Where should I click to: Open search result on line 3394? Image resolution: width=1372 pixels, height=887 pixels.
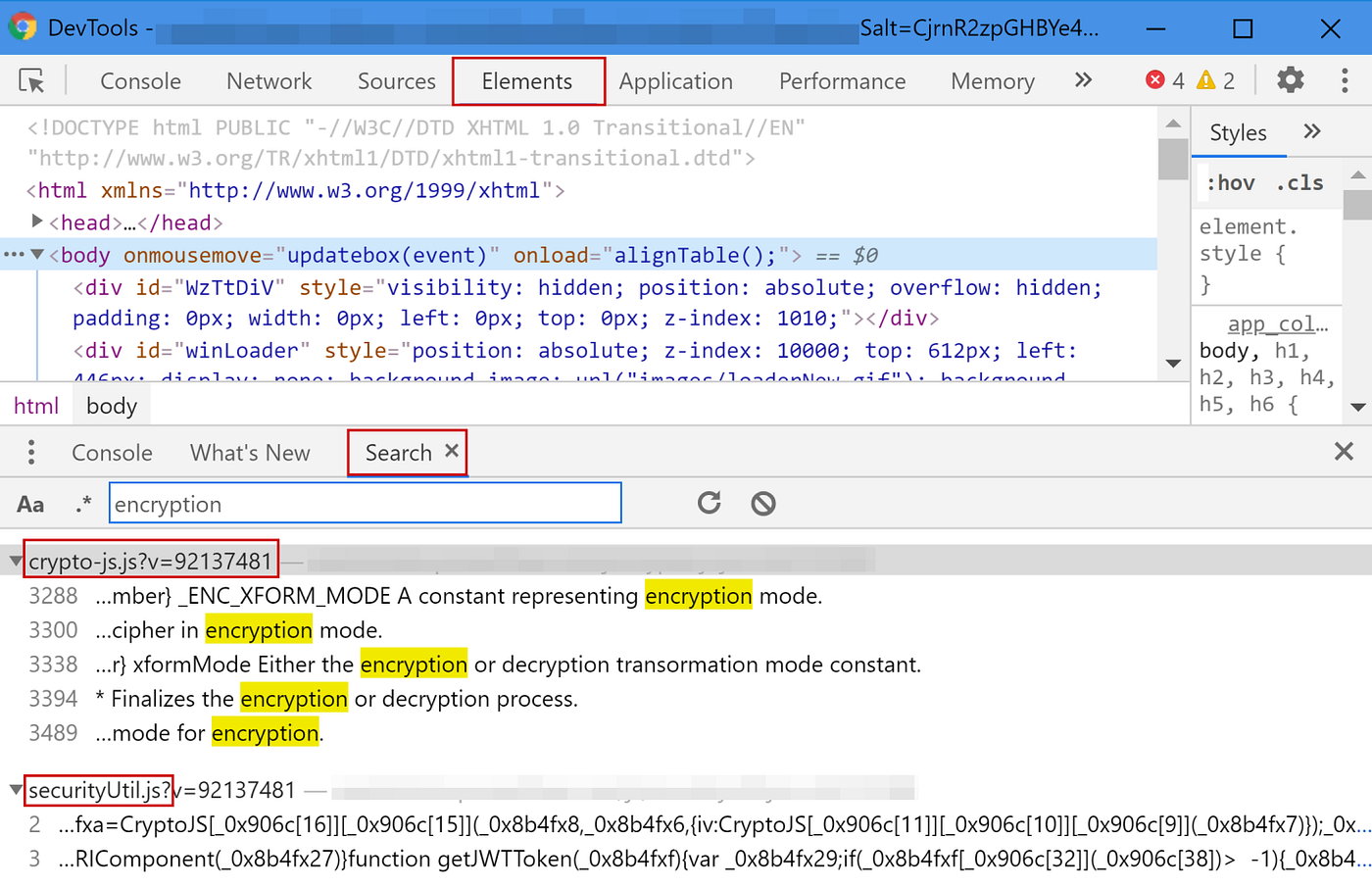294,698
